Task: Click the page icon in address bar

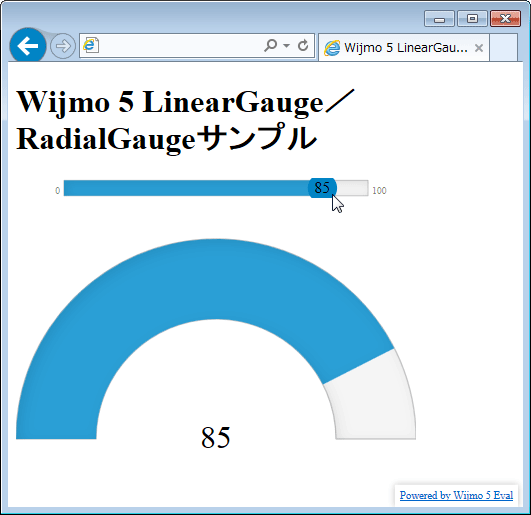Action: [x=91, y=45]
